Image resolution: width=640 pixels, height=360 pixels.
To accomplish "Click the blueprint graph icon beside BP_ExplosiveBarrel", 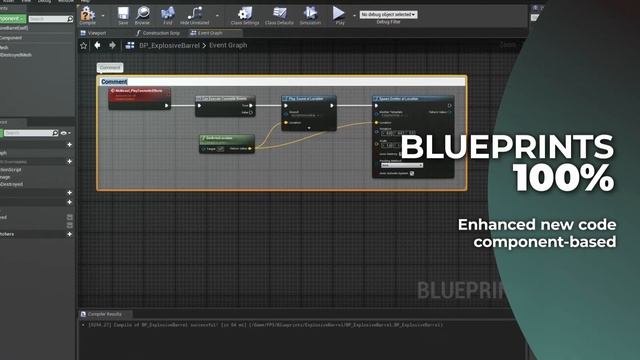I will pos(130,45).
